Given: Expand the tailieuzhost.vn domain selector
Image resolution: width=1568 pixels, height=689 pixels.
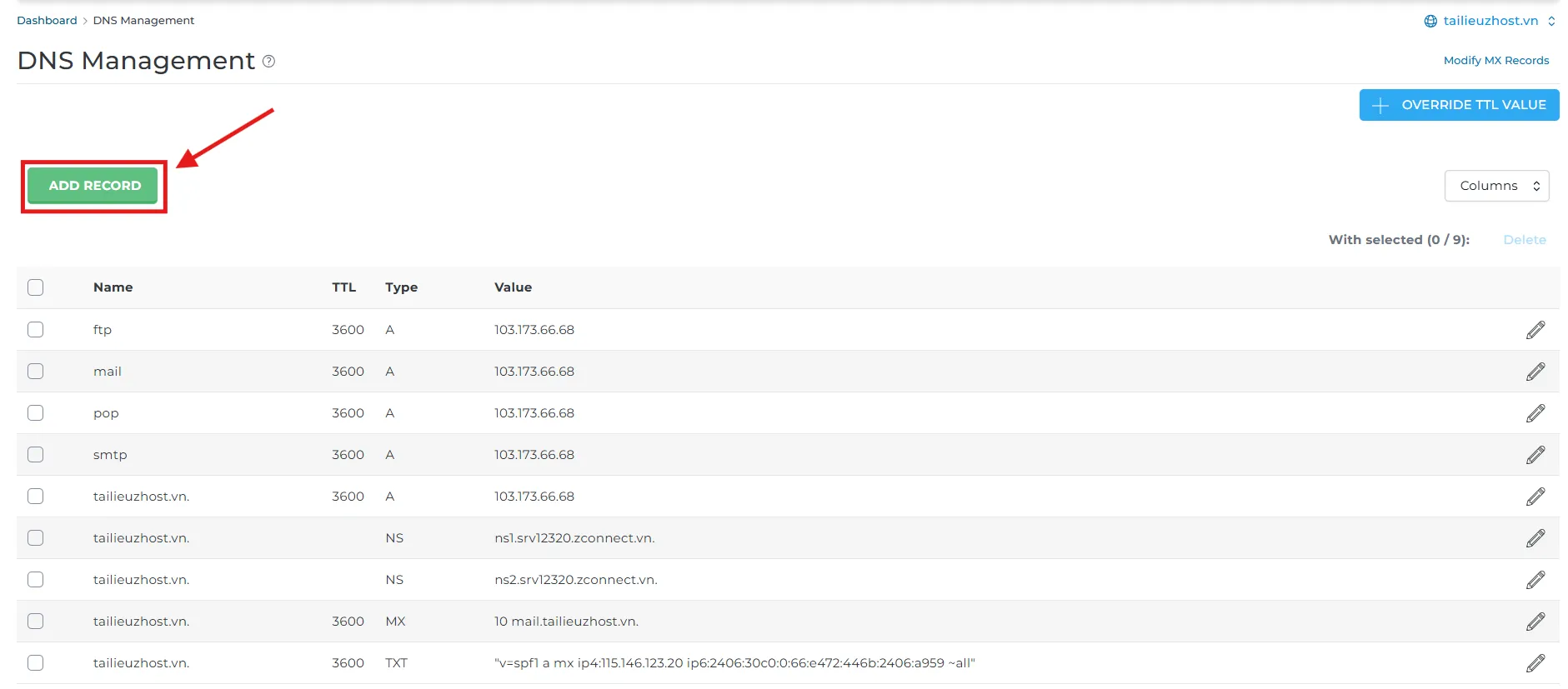Looking at the screenshot, I should [x=1490, y=21].
